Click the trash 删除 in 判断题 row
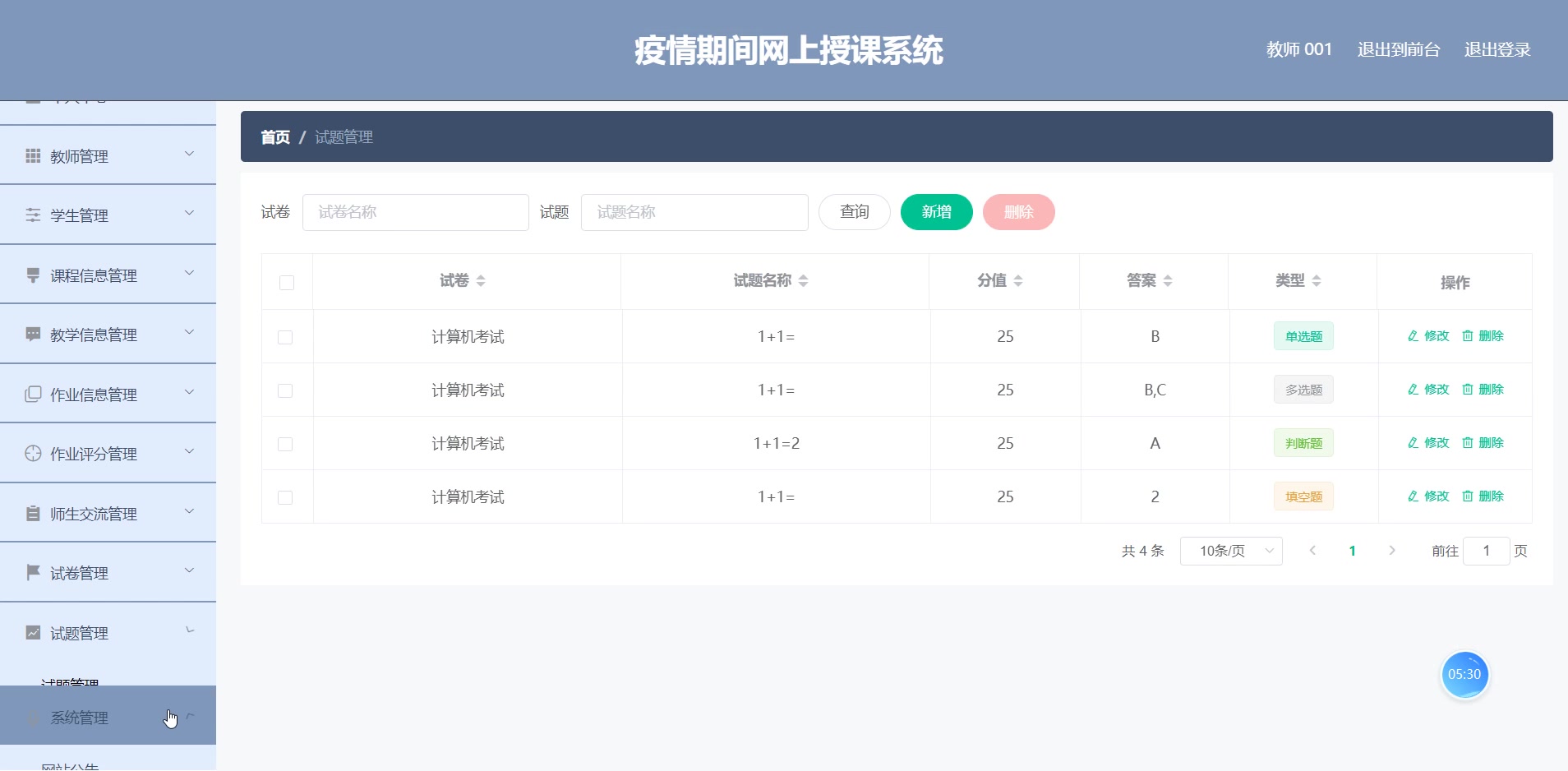The height and width of the screenshot is (771, 1568). pos(1483,442)
